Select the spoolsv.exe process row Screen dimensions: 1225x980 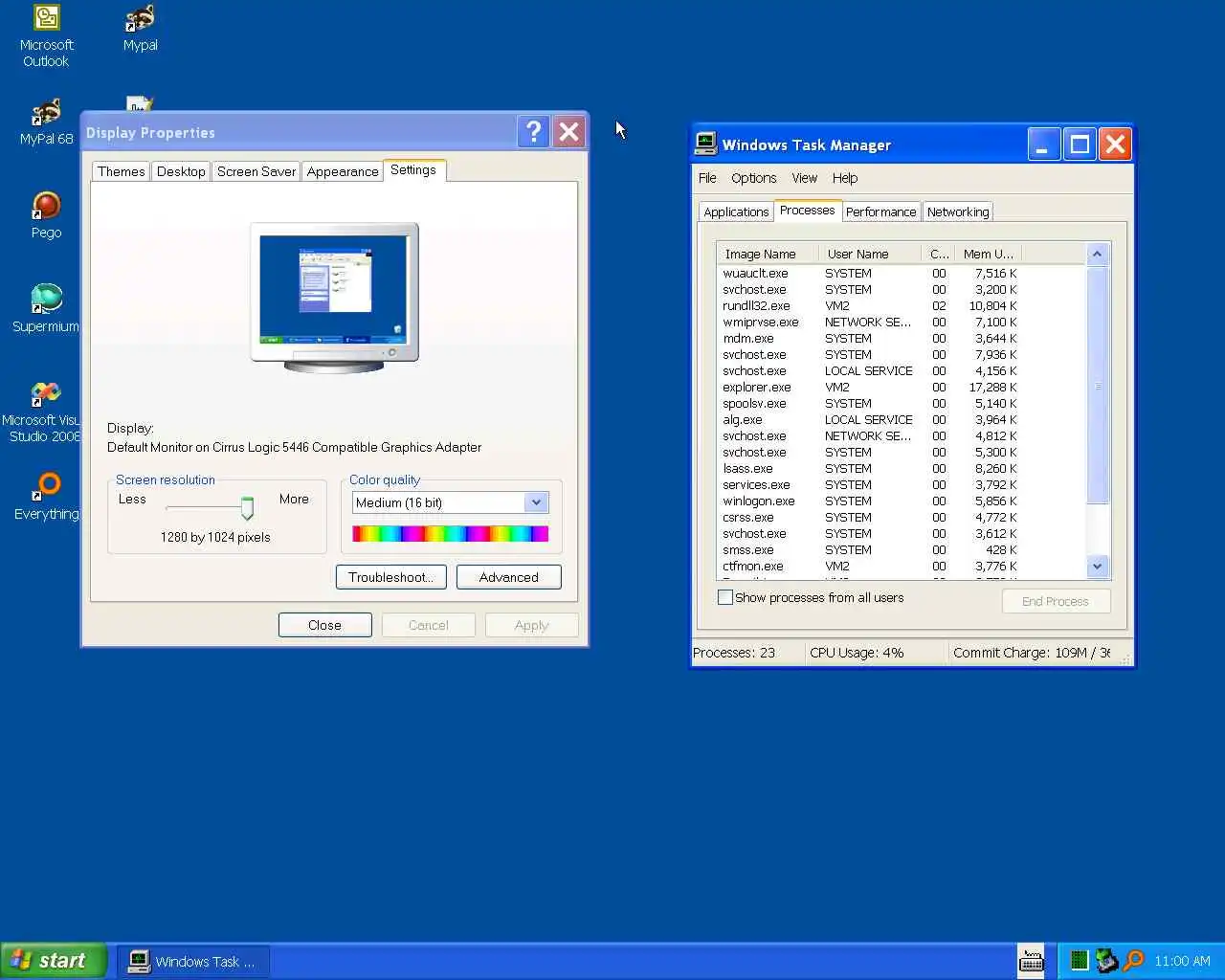(x=902, y=404)
